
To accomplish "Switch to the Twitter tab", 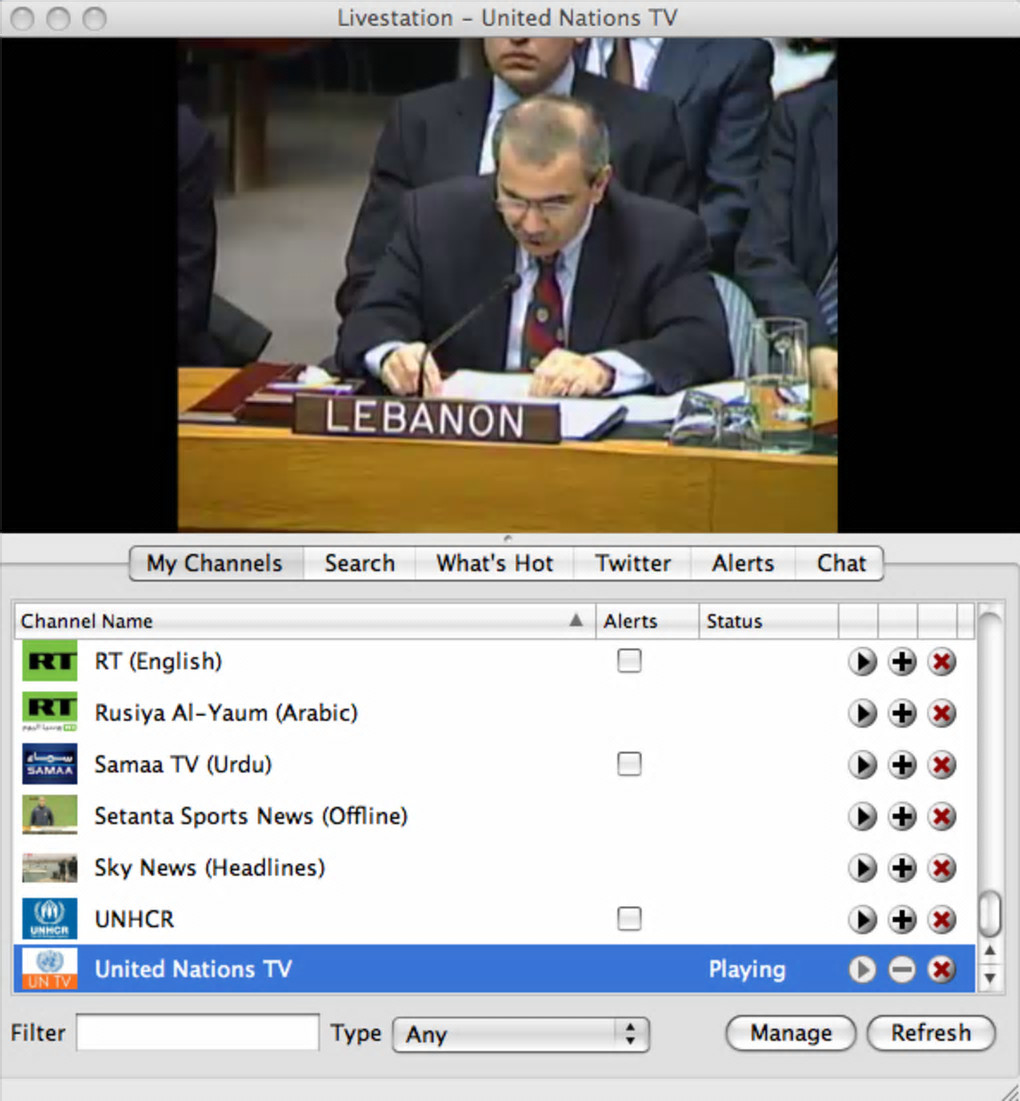I will (632, 563).
